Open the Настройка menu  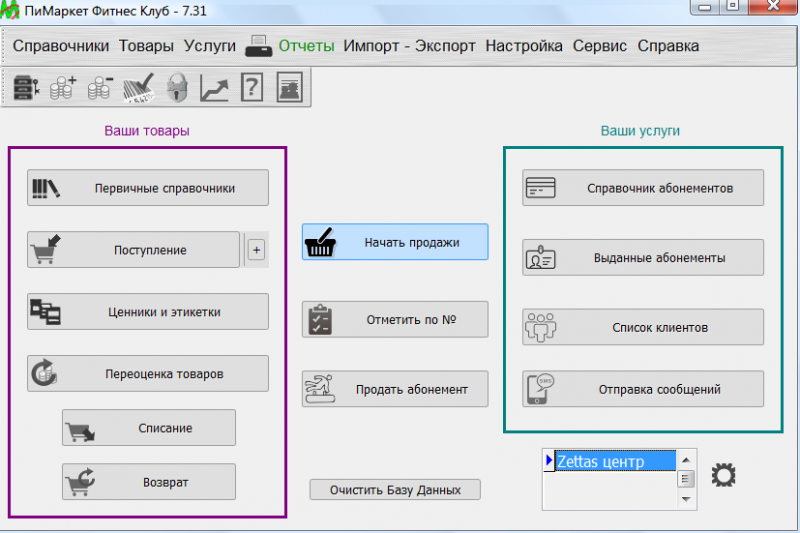point(524,46)
